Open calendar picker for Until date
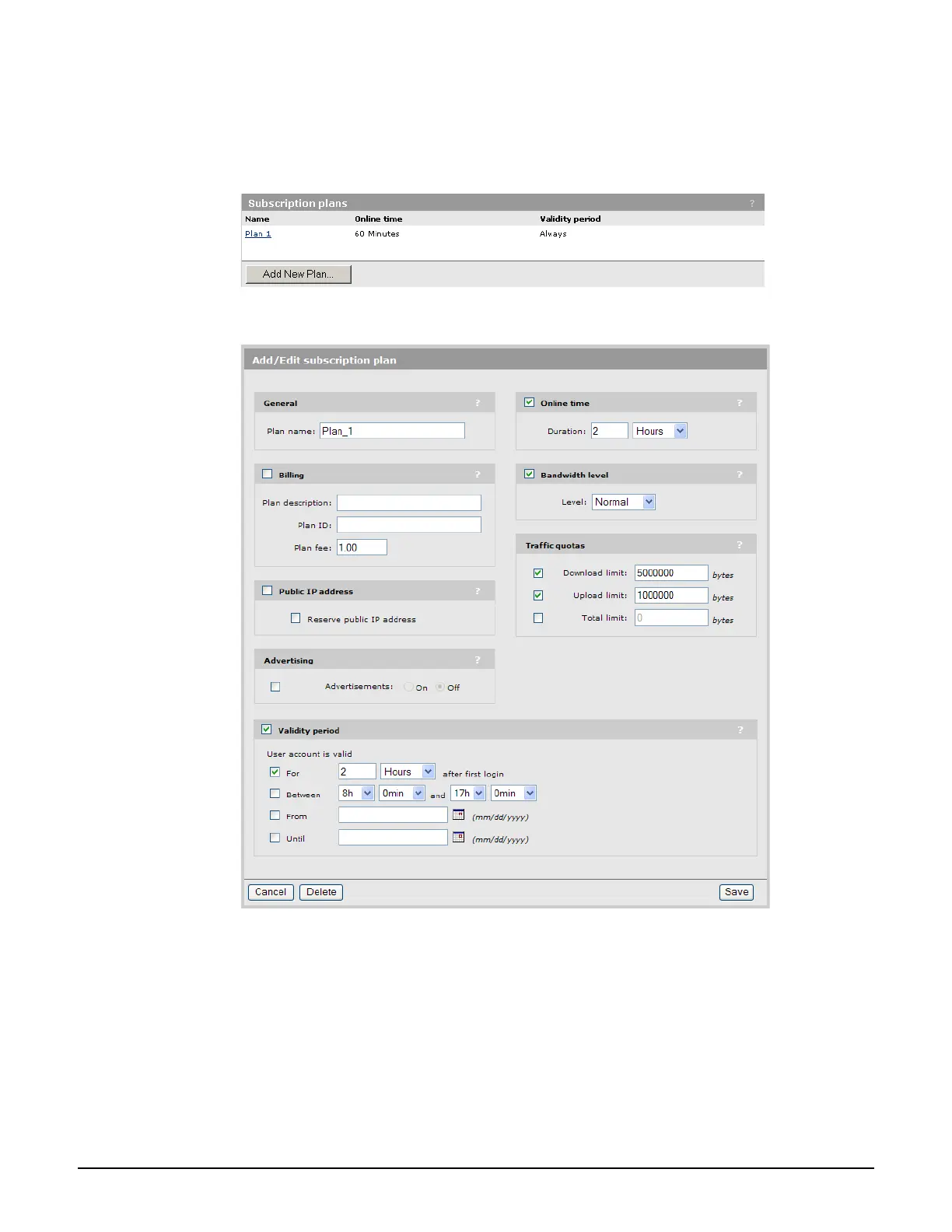This screenshot has height=1232, width=952. [459, 837]
